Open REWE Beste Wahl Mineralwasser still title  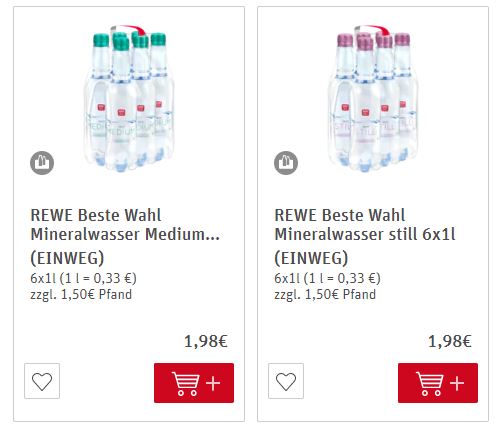pyautogui.click(x=365, y=224)
